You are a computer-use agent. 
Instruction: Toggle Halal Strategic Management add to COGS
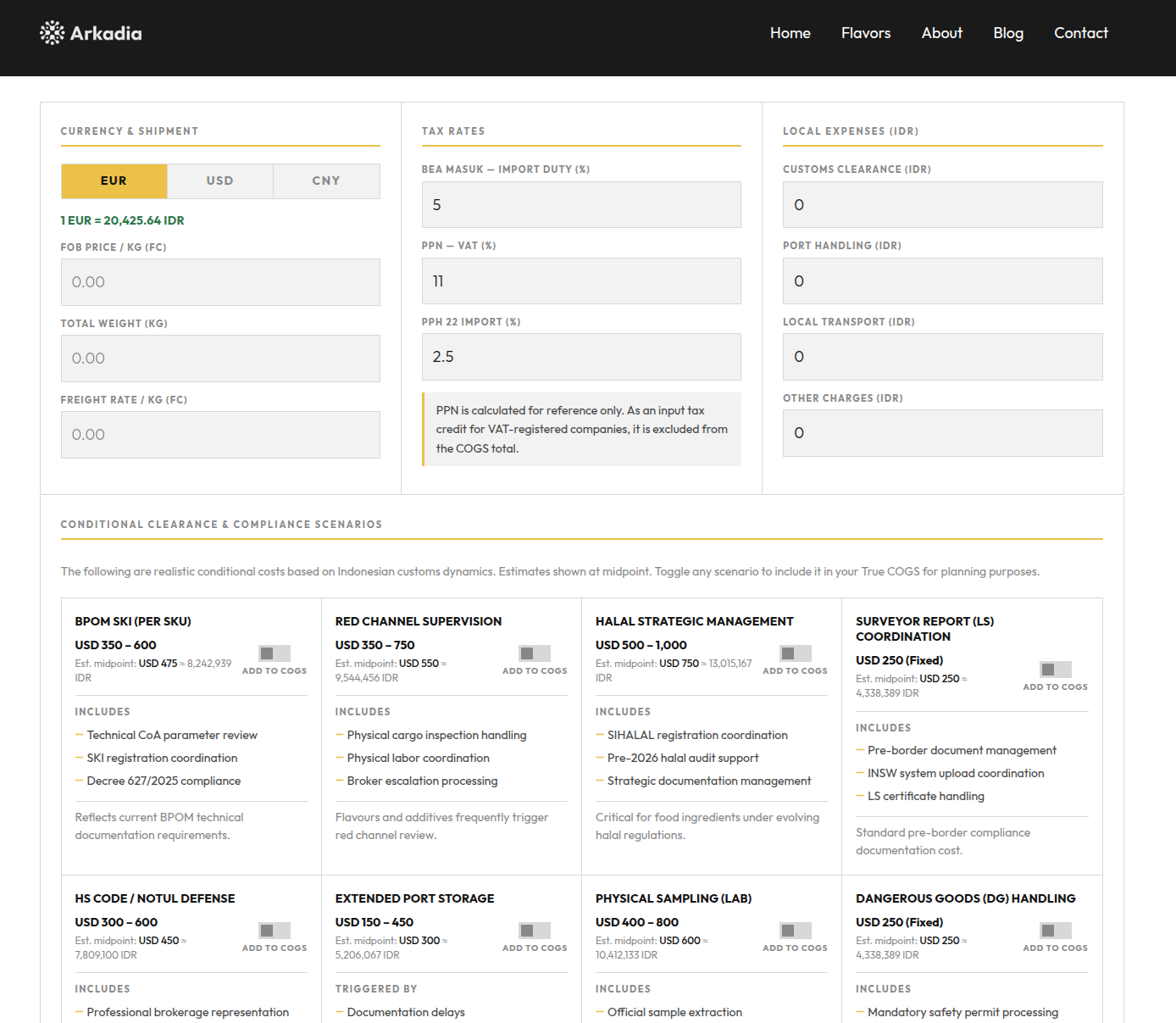[795, 653]
